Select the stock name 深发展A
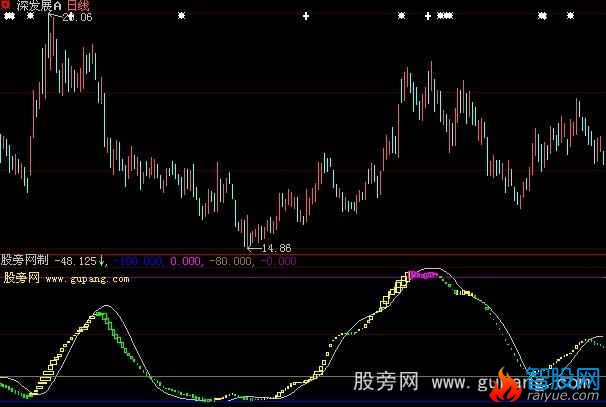The image size is (606, 407). pos(39,5)
